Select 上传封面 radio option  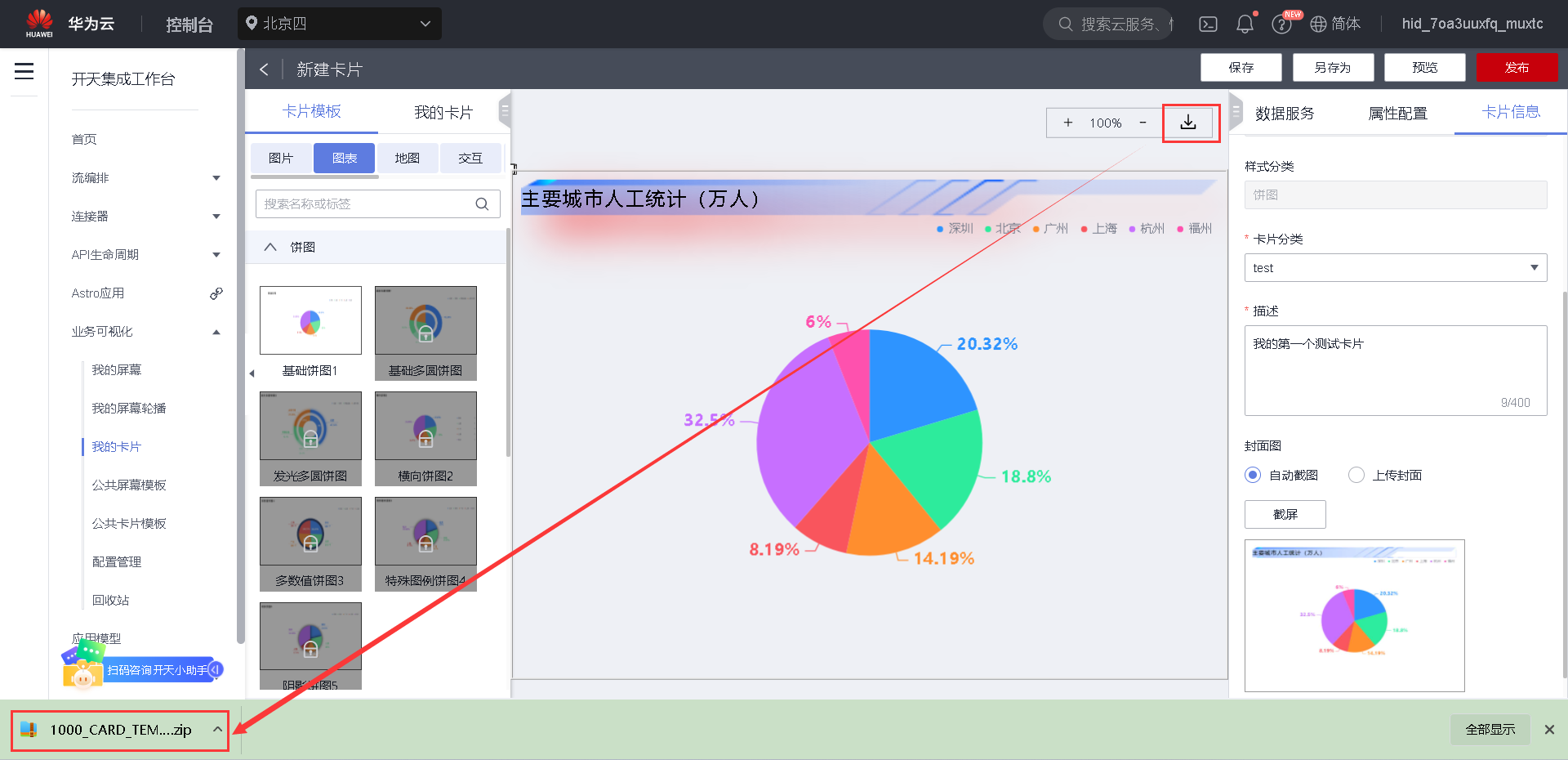pos(1356,475)
